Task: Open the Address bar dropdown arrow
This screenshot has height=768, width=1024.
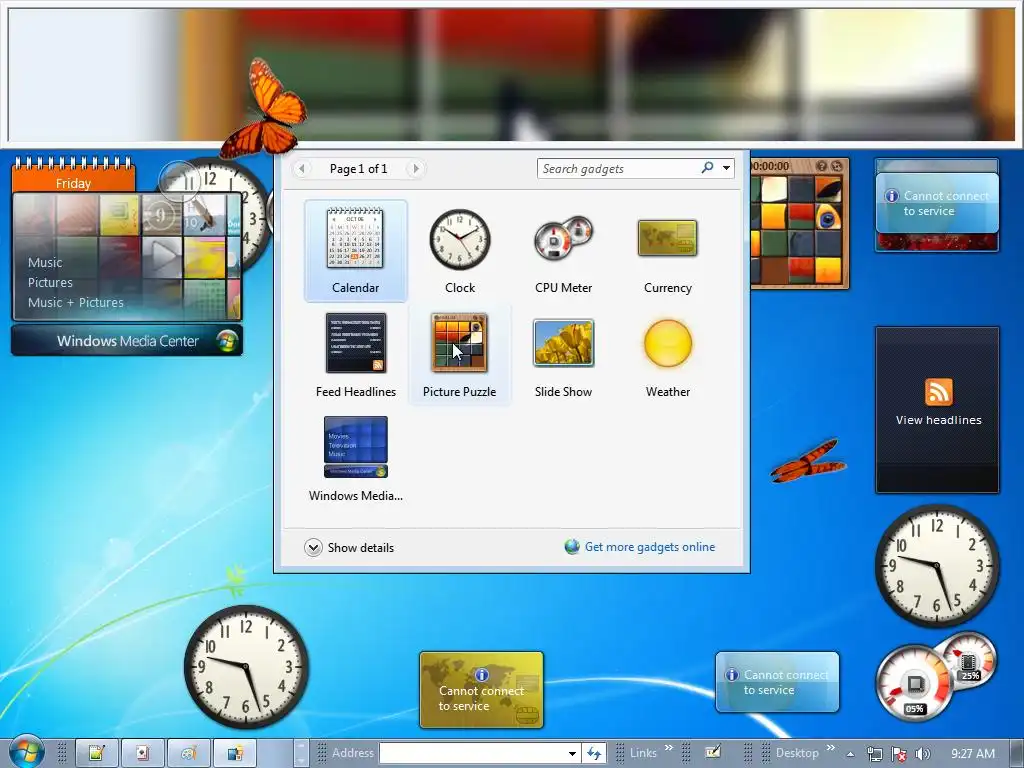Action: click(x=572, y=753)
